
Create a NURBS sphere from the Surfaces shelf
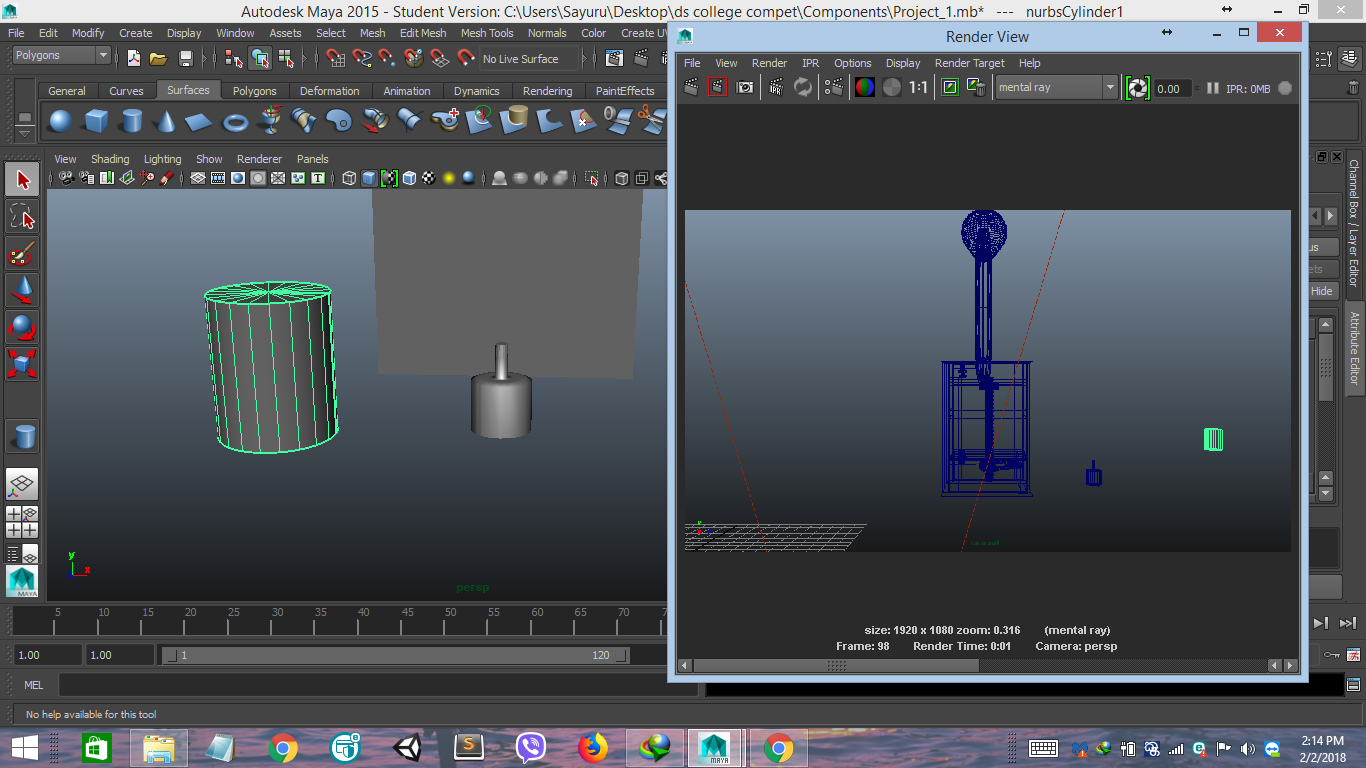pyautogui.click(x=60, y=122)
